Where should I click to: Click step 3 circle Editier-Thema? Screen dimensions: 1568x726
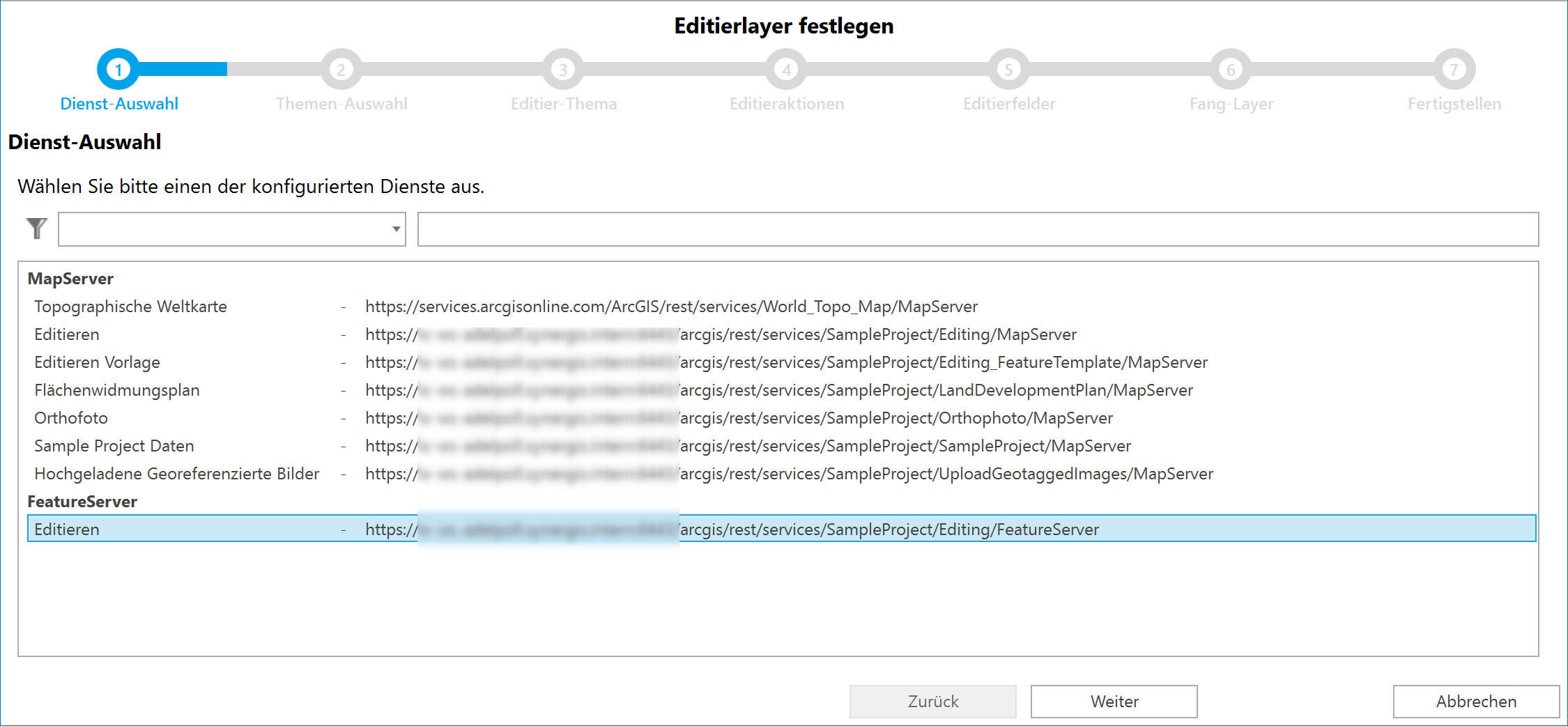coord(562,69)
